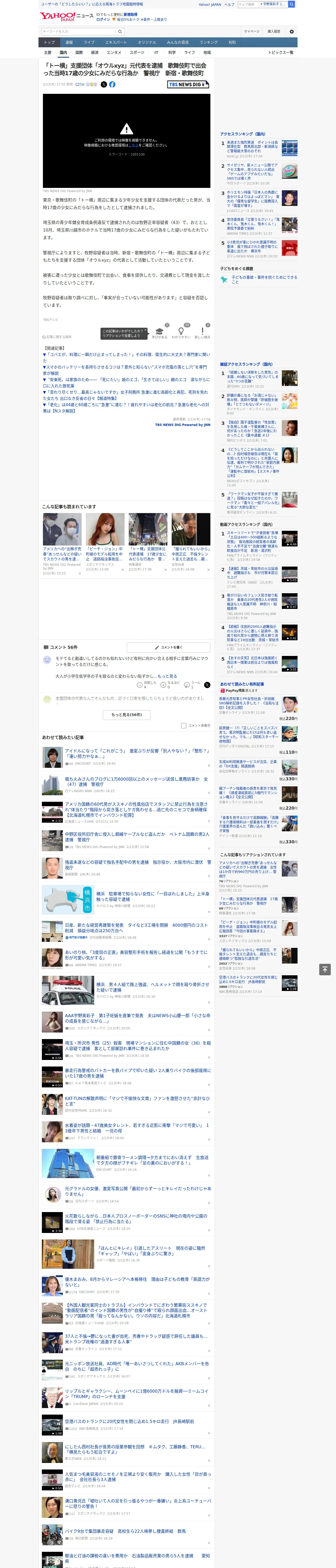Click the web search magnifier button at top right
336x1568 pixels.
point(292,4)
